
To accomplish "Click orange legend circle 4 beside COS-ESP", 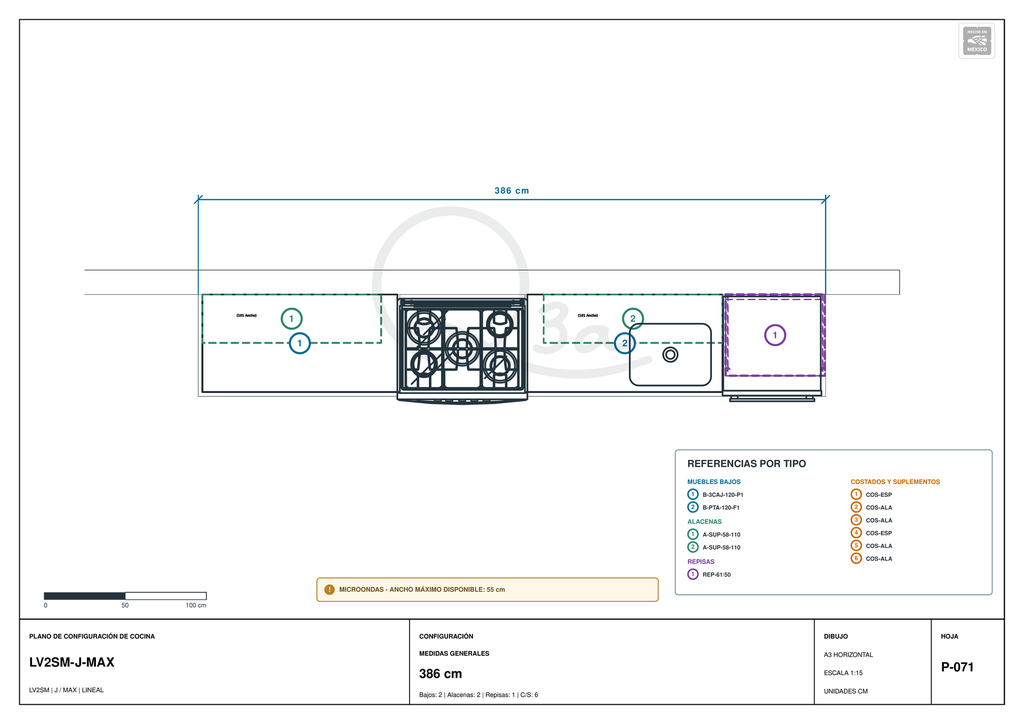I will [x=856, y=533].
